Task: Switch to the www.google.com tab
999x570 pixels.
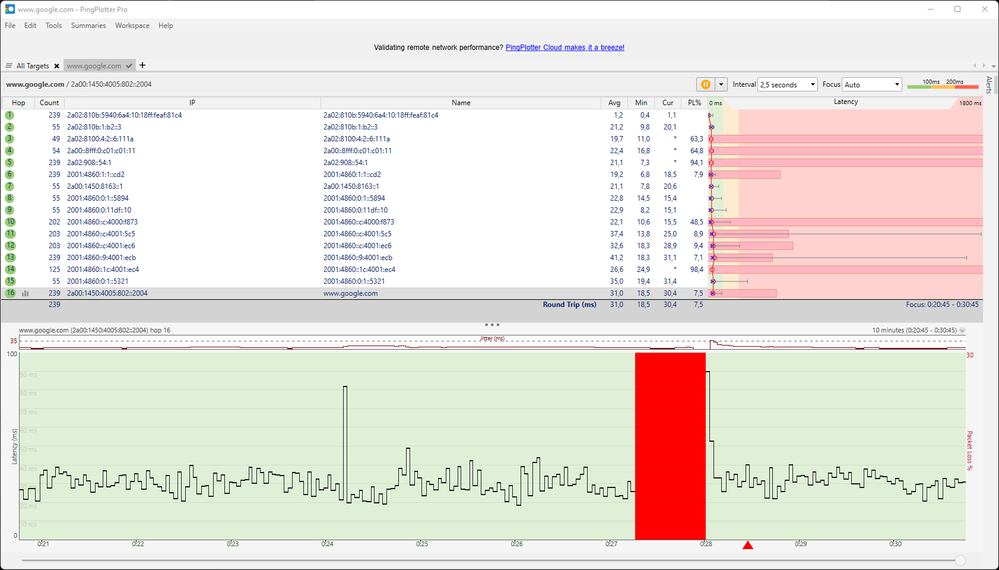Action: coord(93,66)
